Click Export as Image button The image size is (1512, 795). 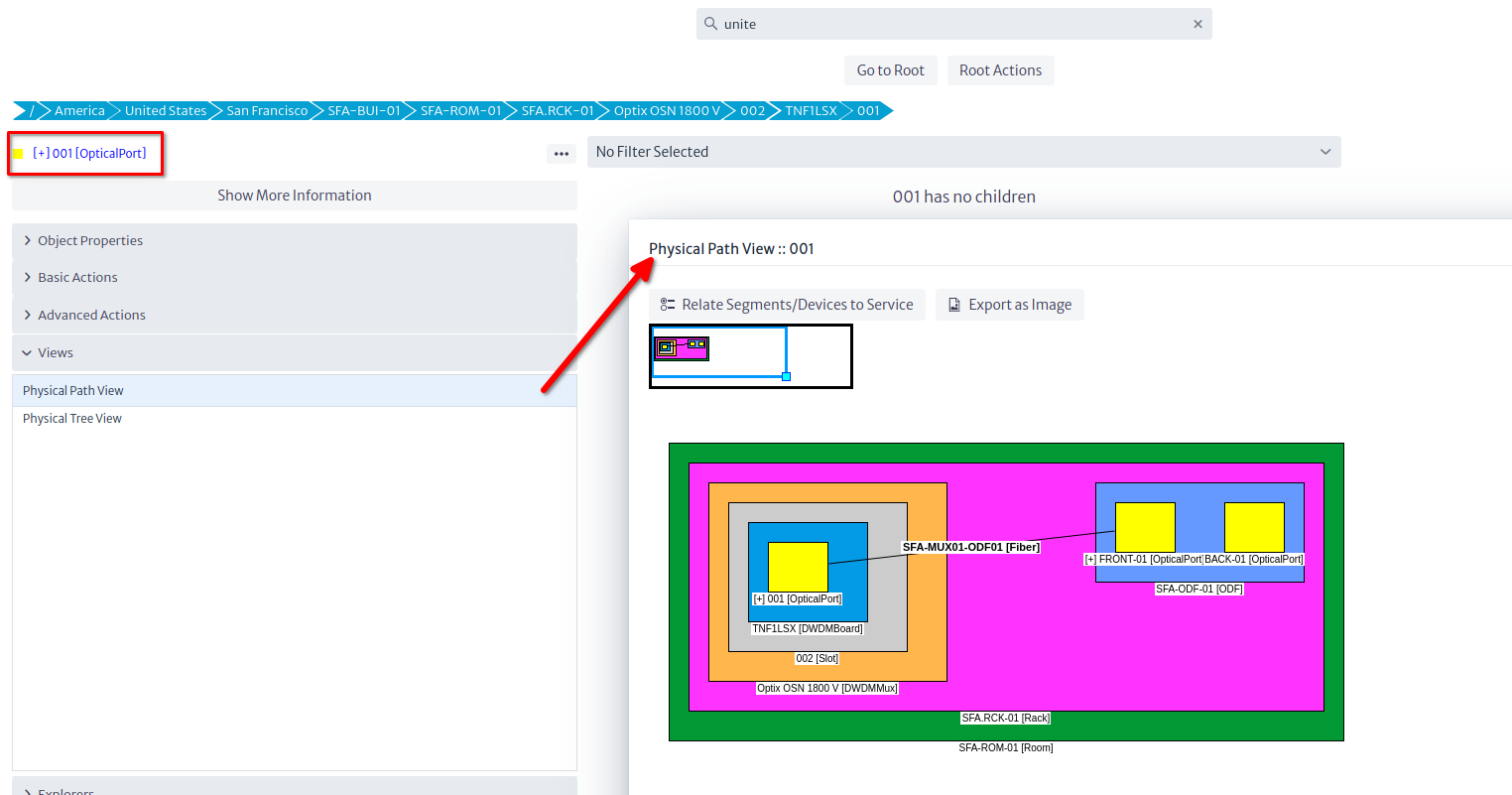(1009, 305)
